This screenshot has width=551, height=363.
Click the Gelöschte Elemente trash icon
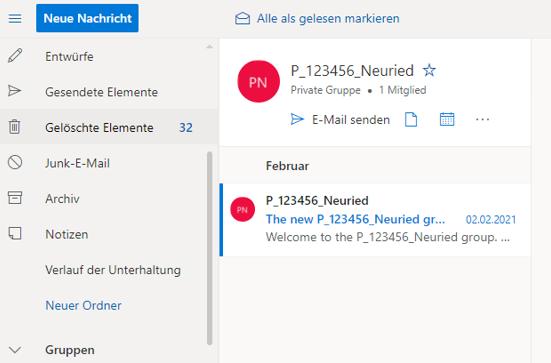[x=15, y=127]
